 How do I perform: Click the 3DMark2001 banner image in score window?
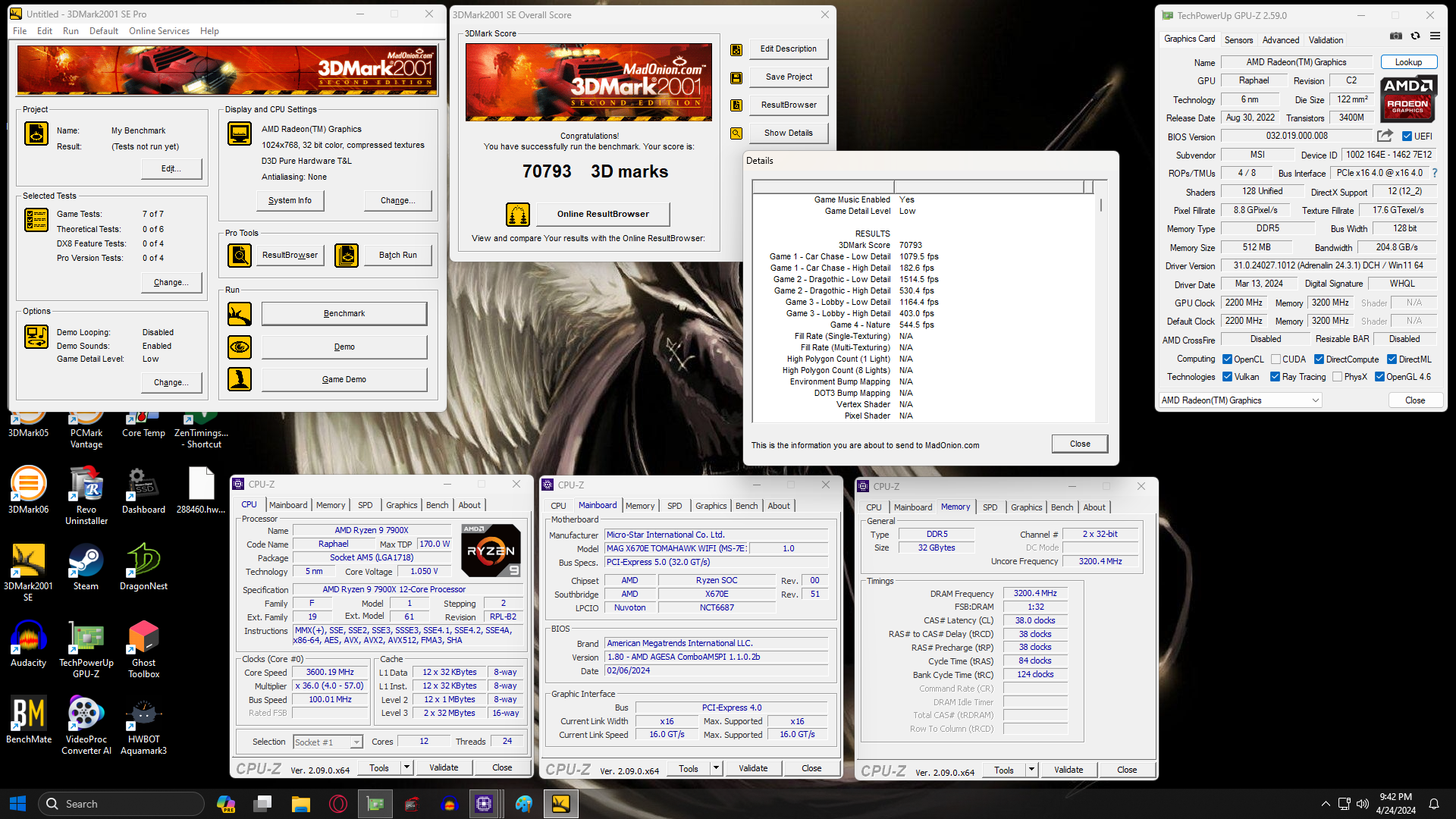(x=589, y=82)
